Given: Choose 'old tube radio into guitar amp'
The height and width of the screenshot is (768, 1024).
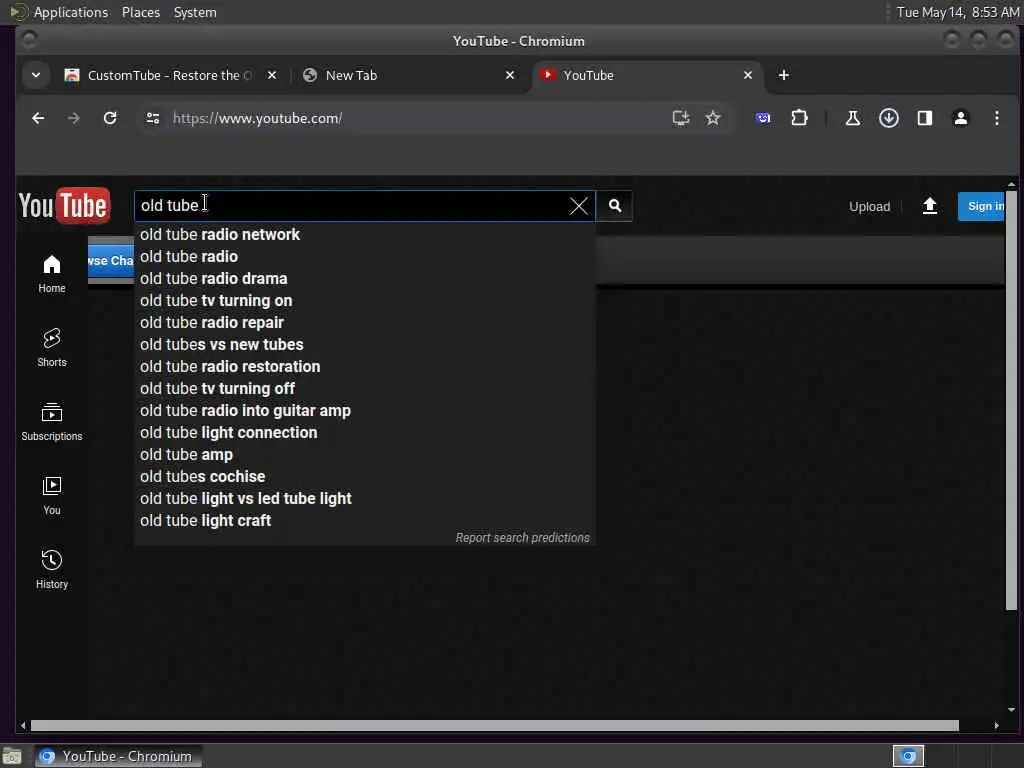Looking at the screenshot, I should click(x=364, y=411).
